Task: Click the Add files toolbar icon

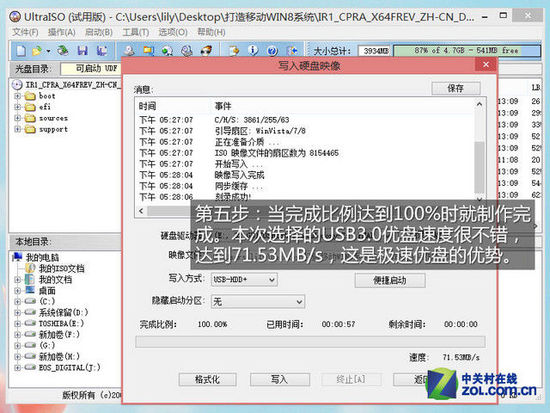Action: pos(234,51)
